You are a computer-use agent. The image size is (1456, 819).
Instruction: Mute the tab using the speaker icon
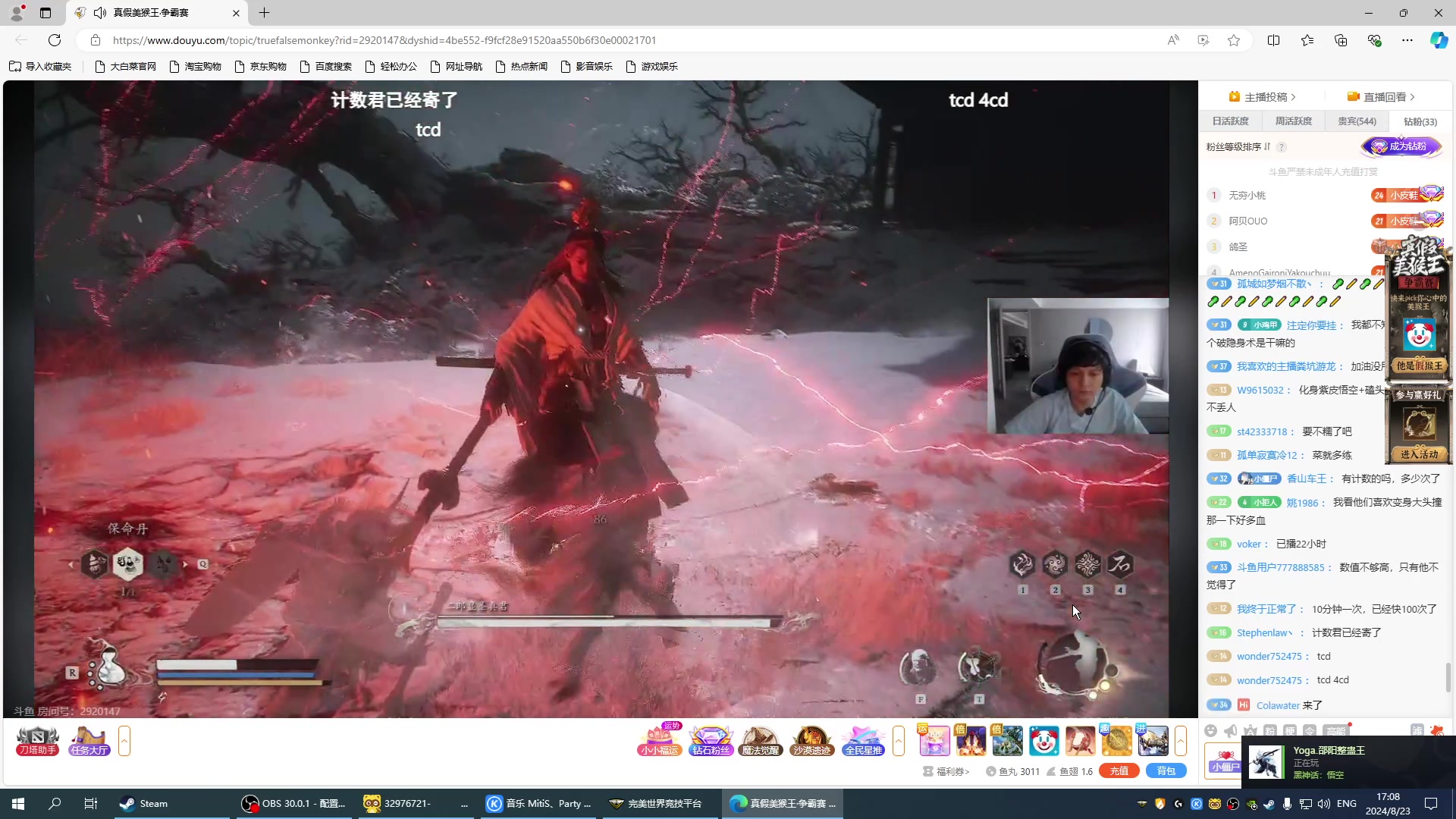(100, 13)
